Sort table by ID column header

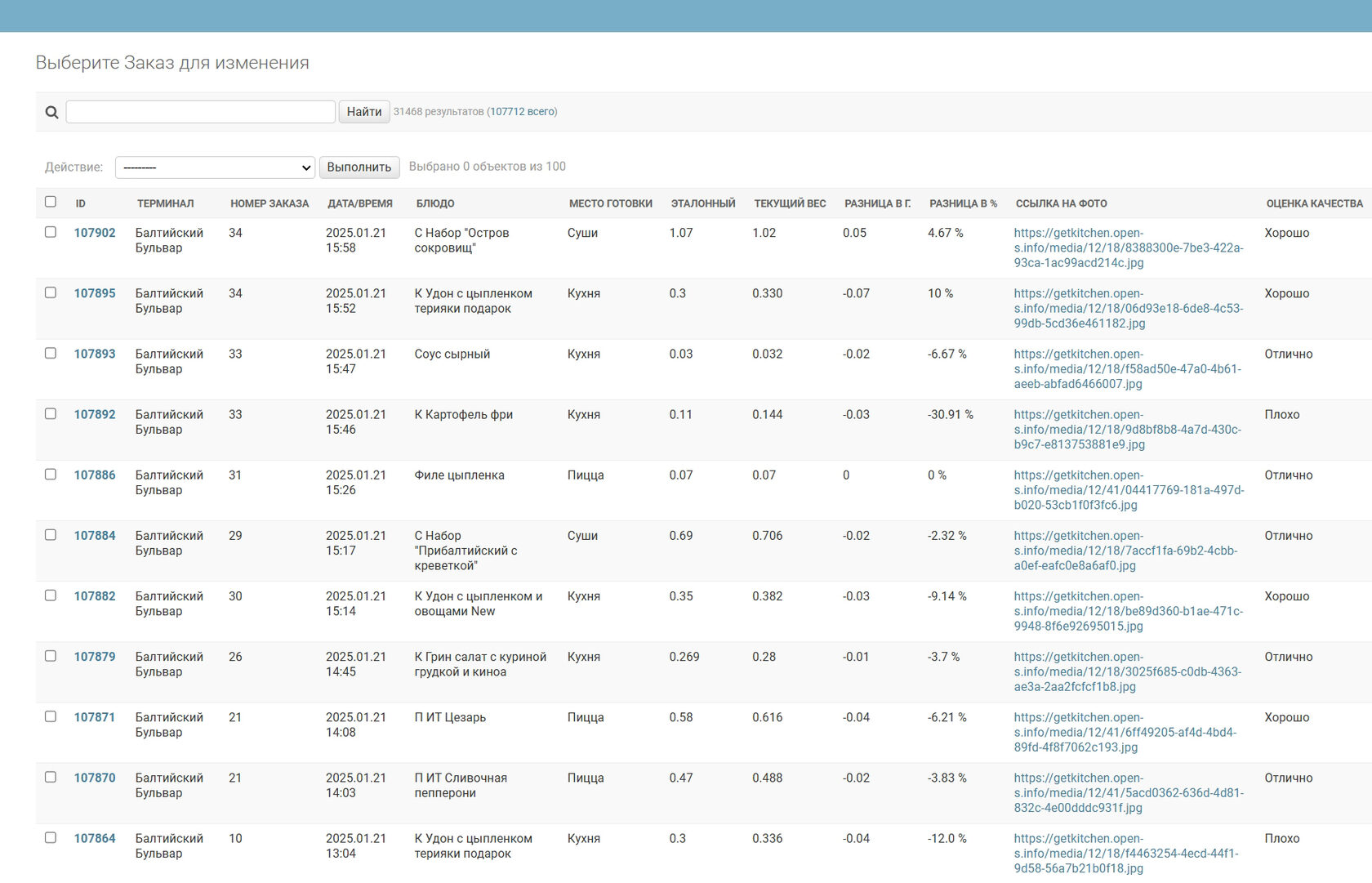coord(81,203)
